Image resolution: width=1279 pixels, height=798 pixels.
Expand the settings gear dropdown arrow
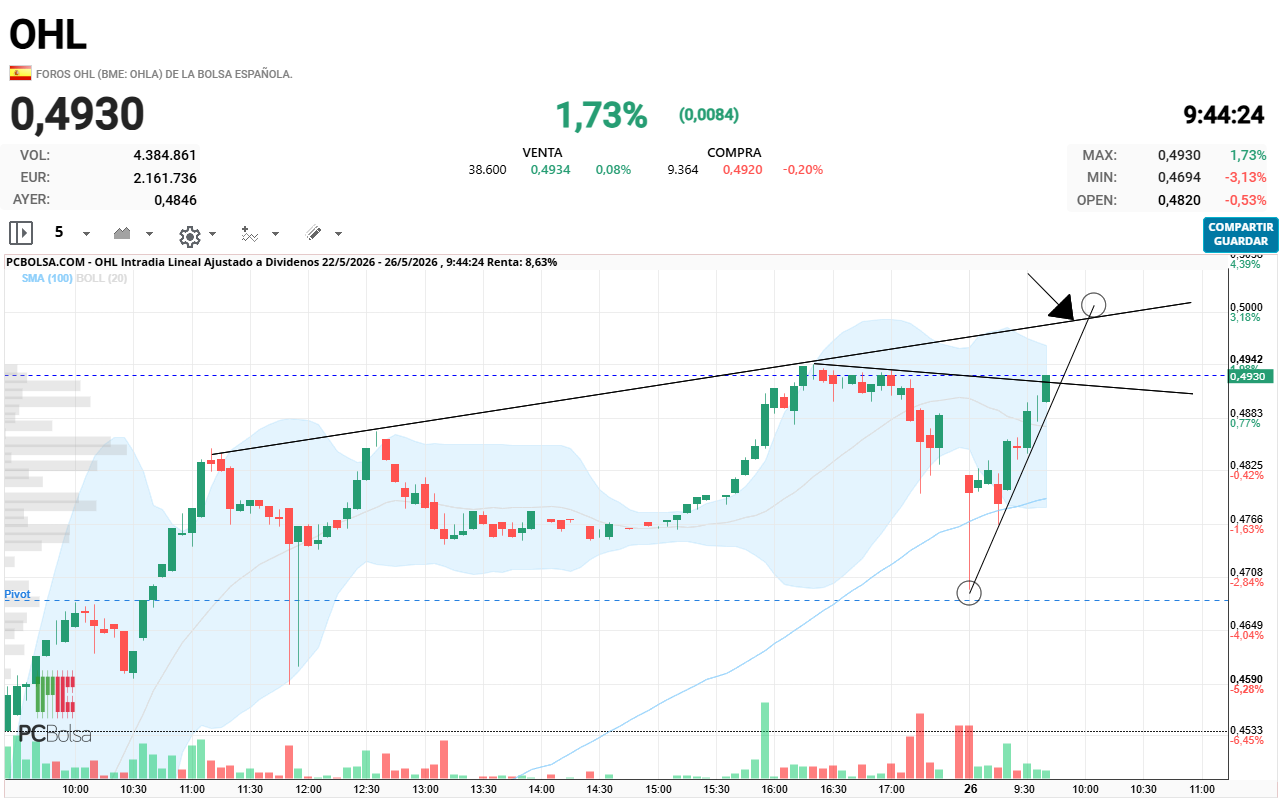212,234
